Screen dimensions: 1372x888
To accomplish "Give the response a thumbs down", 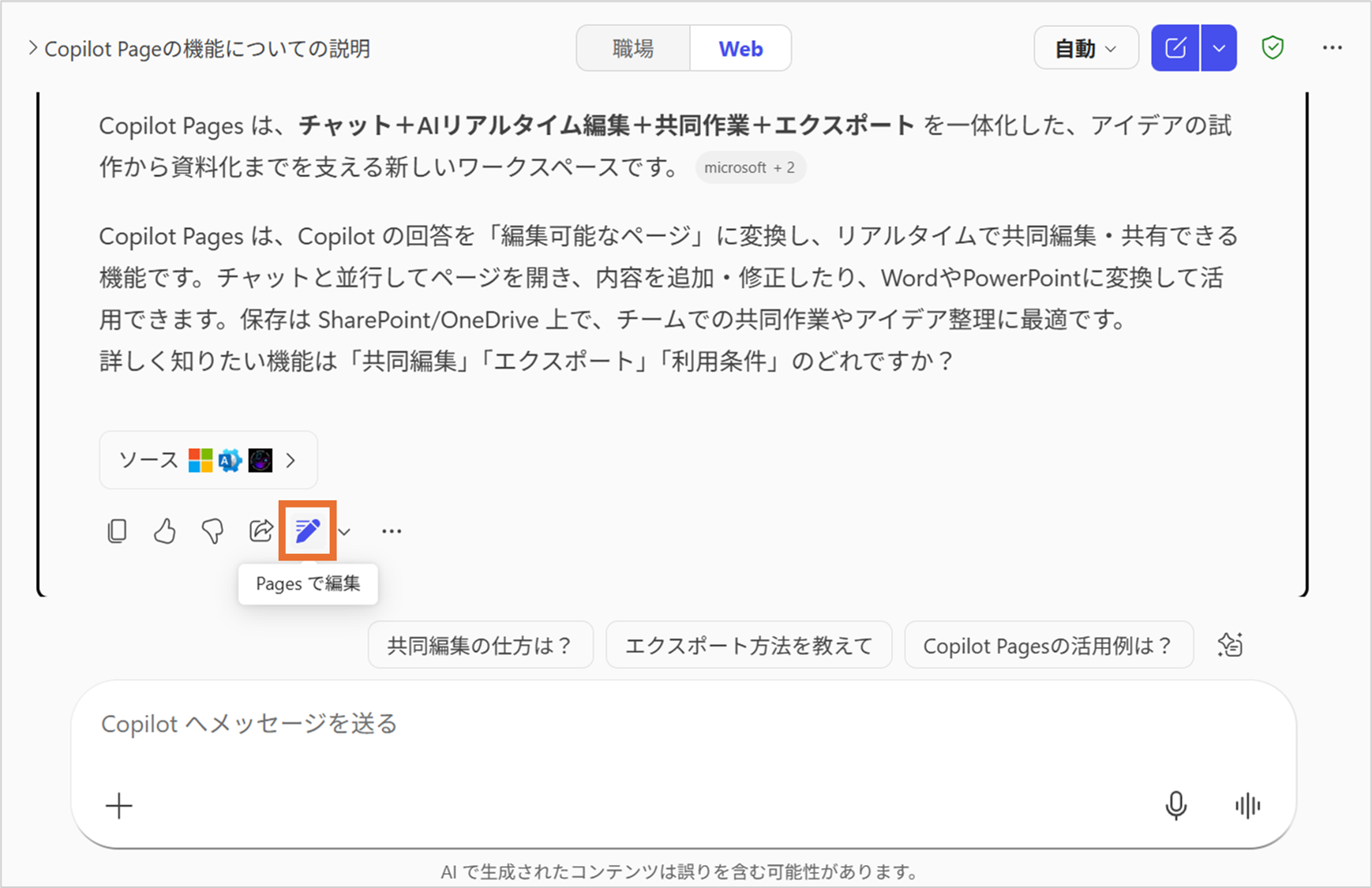I will pos(212,531).
